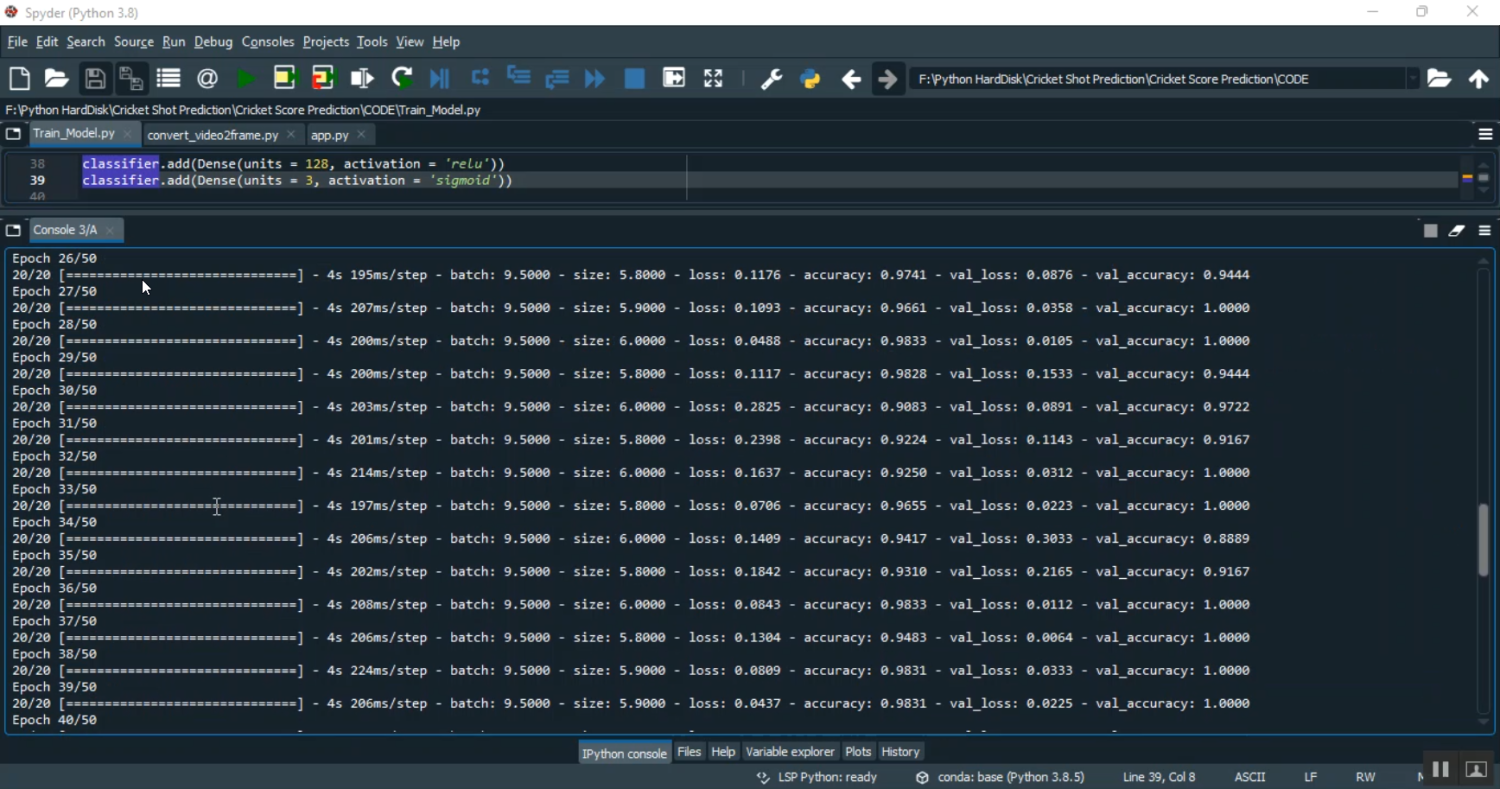Screen dimensions: 1500x789
Task: Clear console with the eraser icon
Action: tap(1457, 230)
